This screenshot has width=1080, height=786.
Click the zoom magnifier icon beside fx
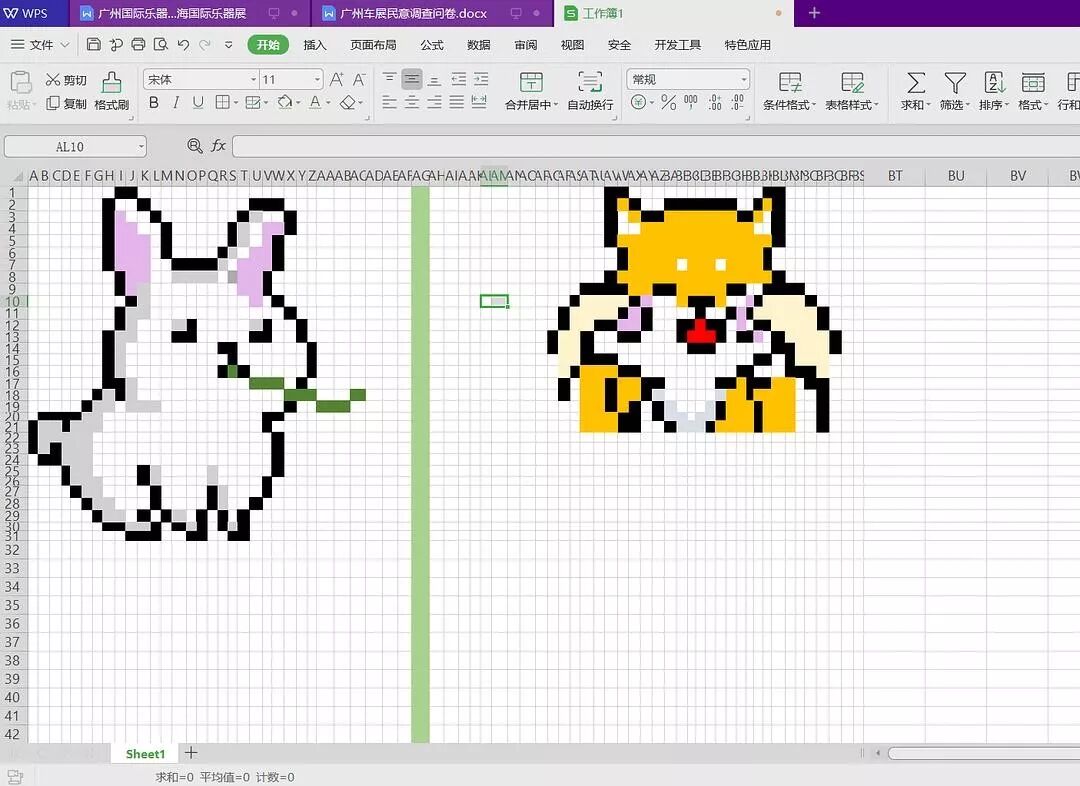(x=195, y=145)
